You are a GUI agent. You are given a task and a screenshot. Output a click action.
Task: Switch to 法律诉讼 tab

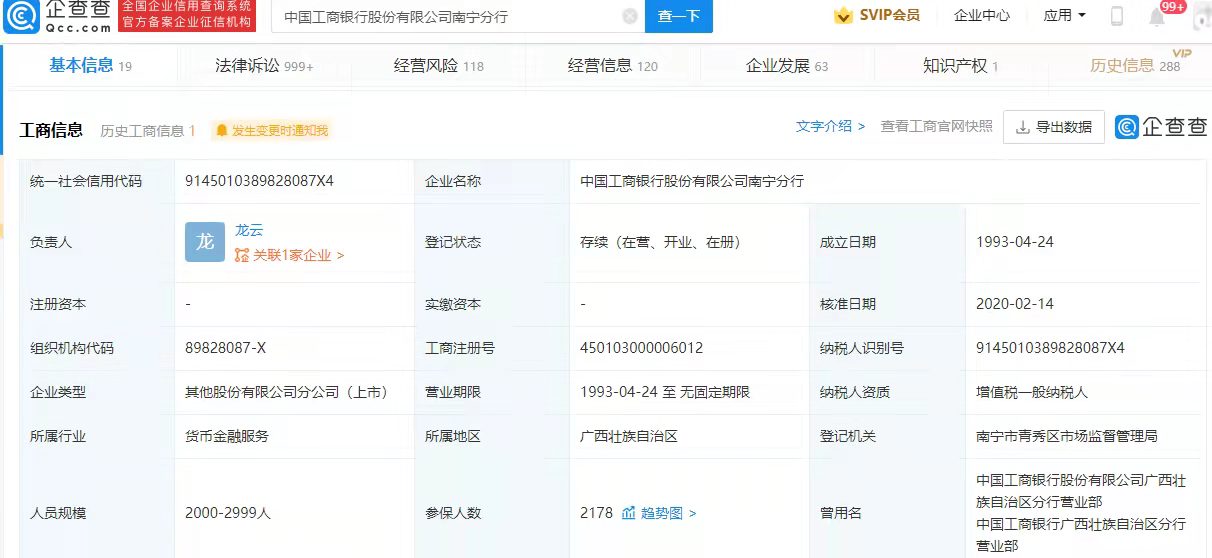[265, 66]
